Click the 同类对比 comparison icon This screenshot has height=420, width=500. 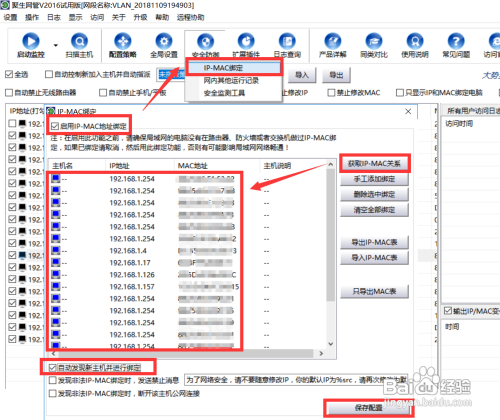tap(374, 41)
